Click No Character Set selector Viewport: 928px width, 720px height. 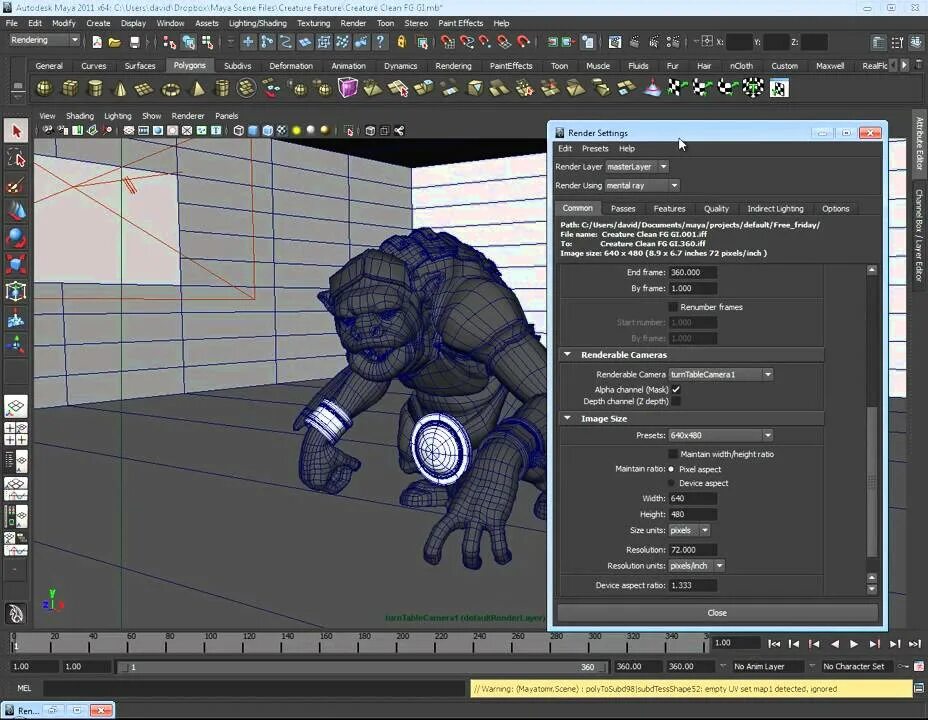click(x=858, y=666)
